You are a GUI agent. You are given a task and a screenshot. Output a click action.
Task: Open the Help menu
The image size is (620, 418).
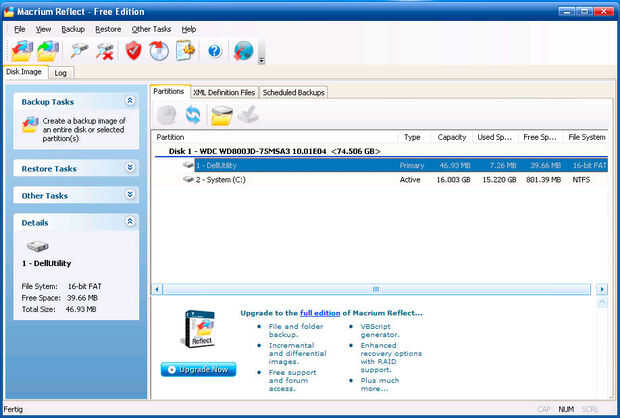(189, 29)
